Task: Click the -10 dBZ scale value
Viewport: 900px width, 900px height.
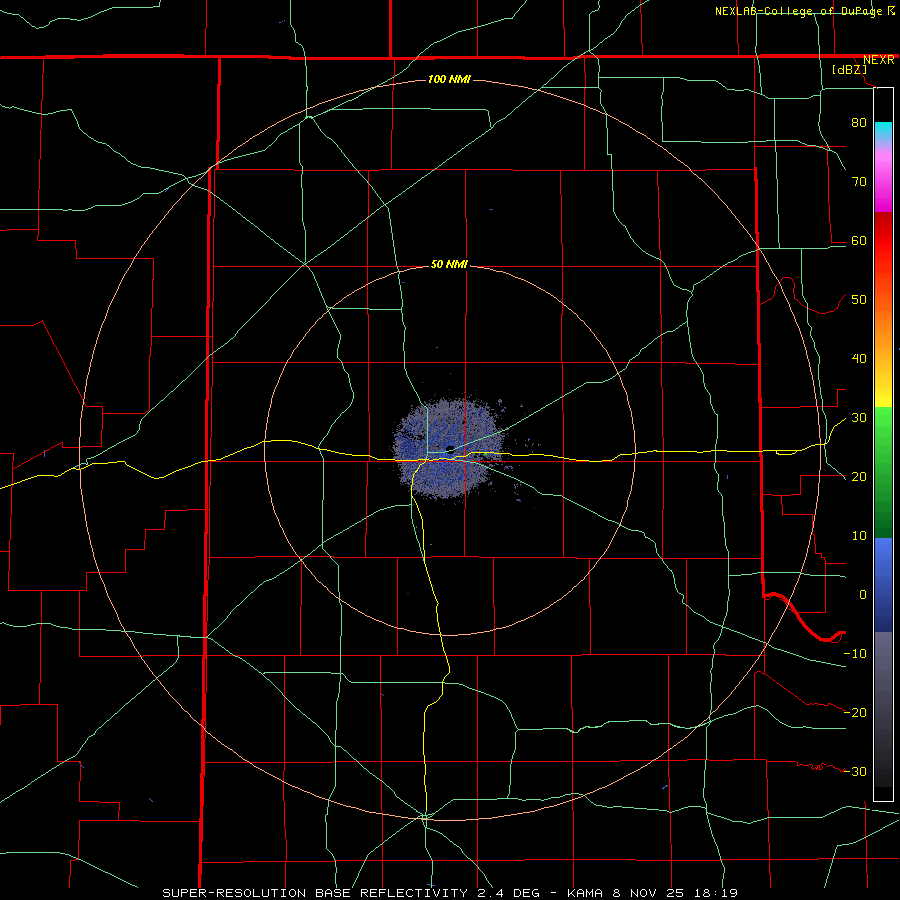Action: click(x=855, y=653)
